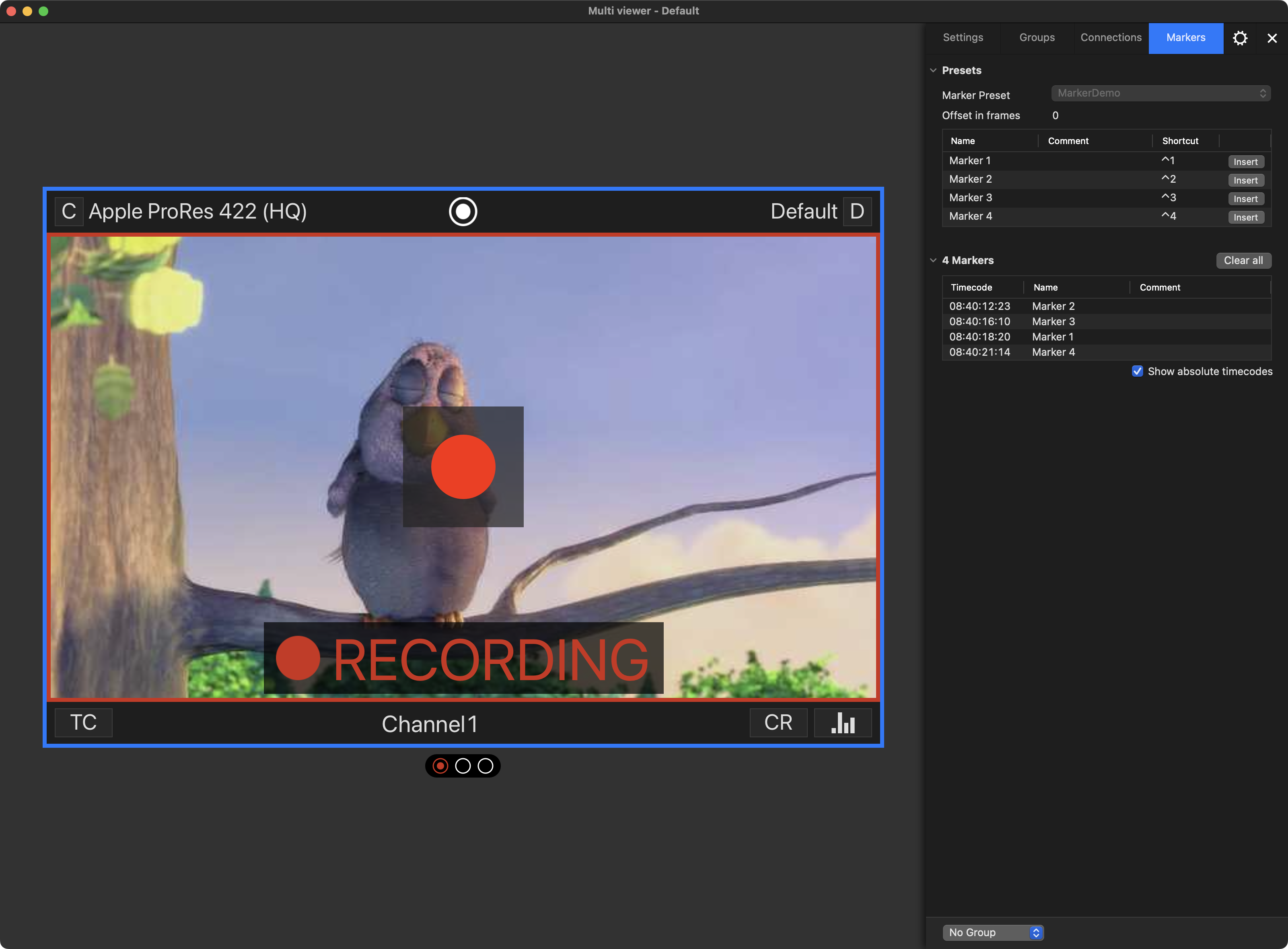The image size is (1288, 949).
Task: Select the second page indicator dot
Action: pyautogui.click(x=463, y=766)
